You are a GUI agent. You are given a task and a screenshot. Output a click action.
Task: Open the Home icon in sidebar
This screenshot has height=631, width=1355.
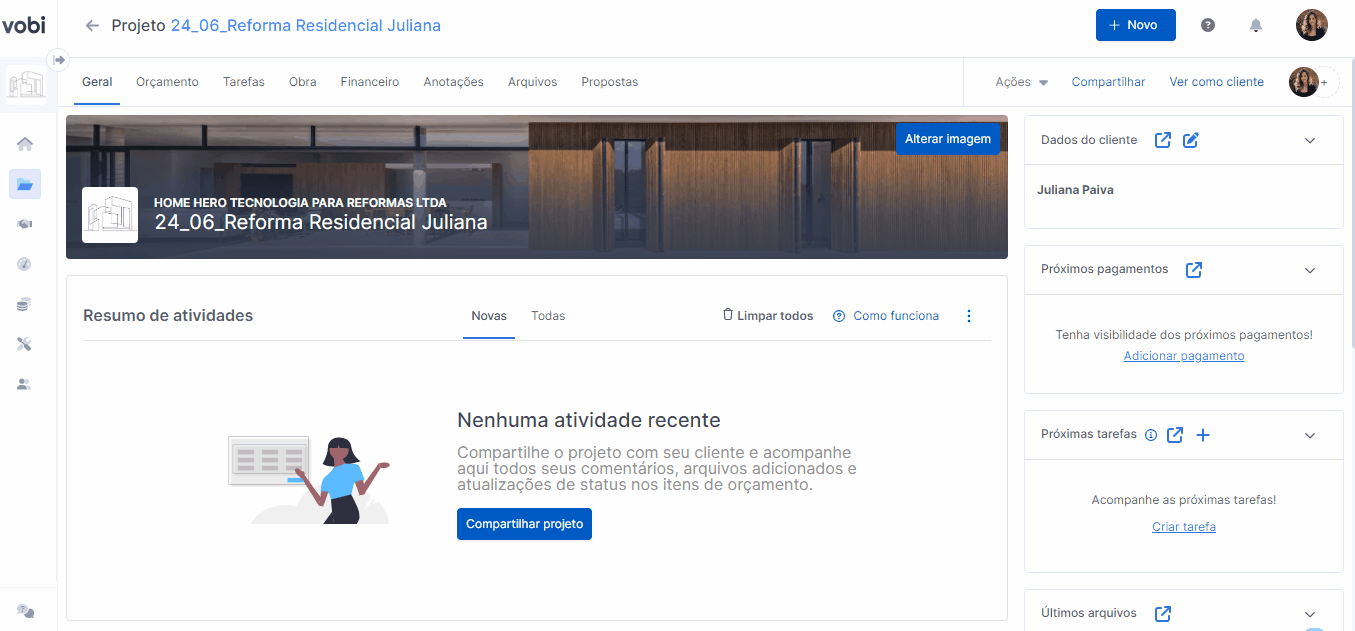coord(25,144)
